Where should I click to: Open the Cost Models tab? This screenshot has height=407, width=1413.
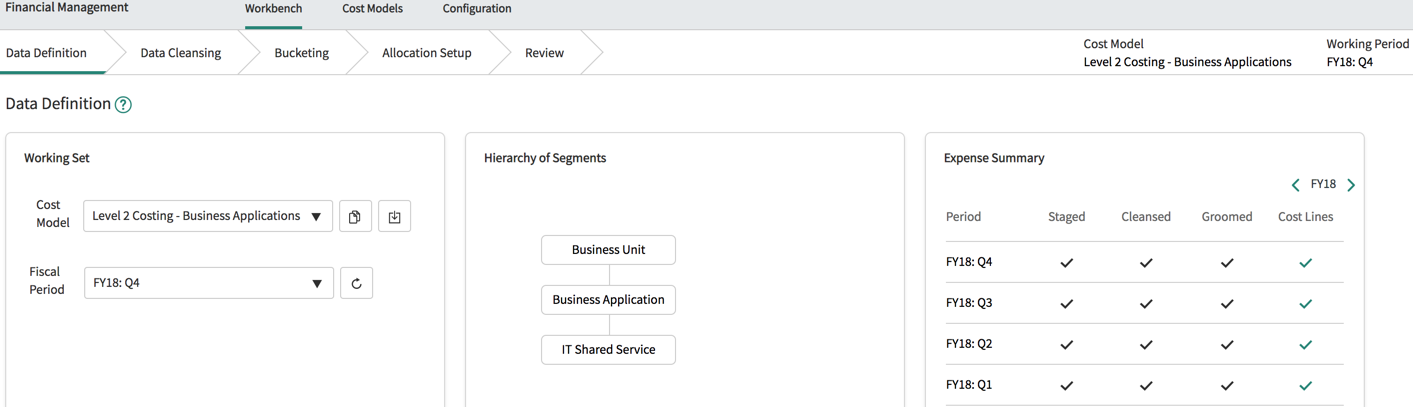[372, 9]
